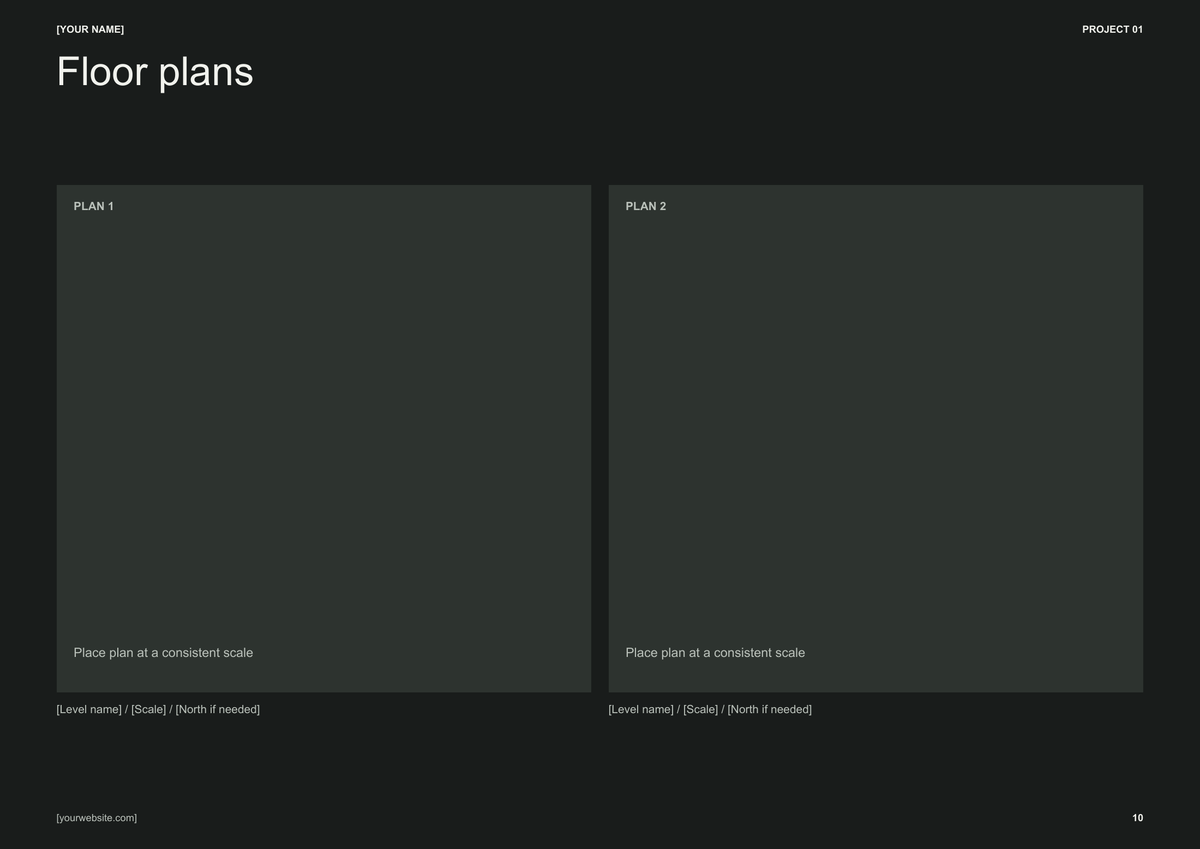1200x849 pixels.
Task: Select the "PROJECT 01" header label
Action: (x=1112, y=30)
